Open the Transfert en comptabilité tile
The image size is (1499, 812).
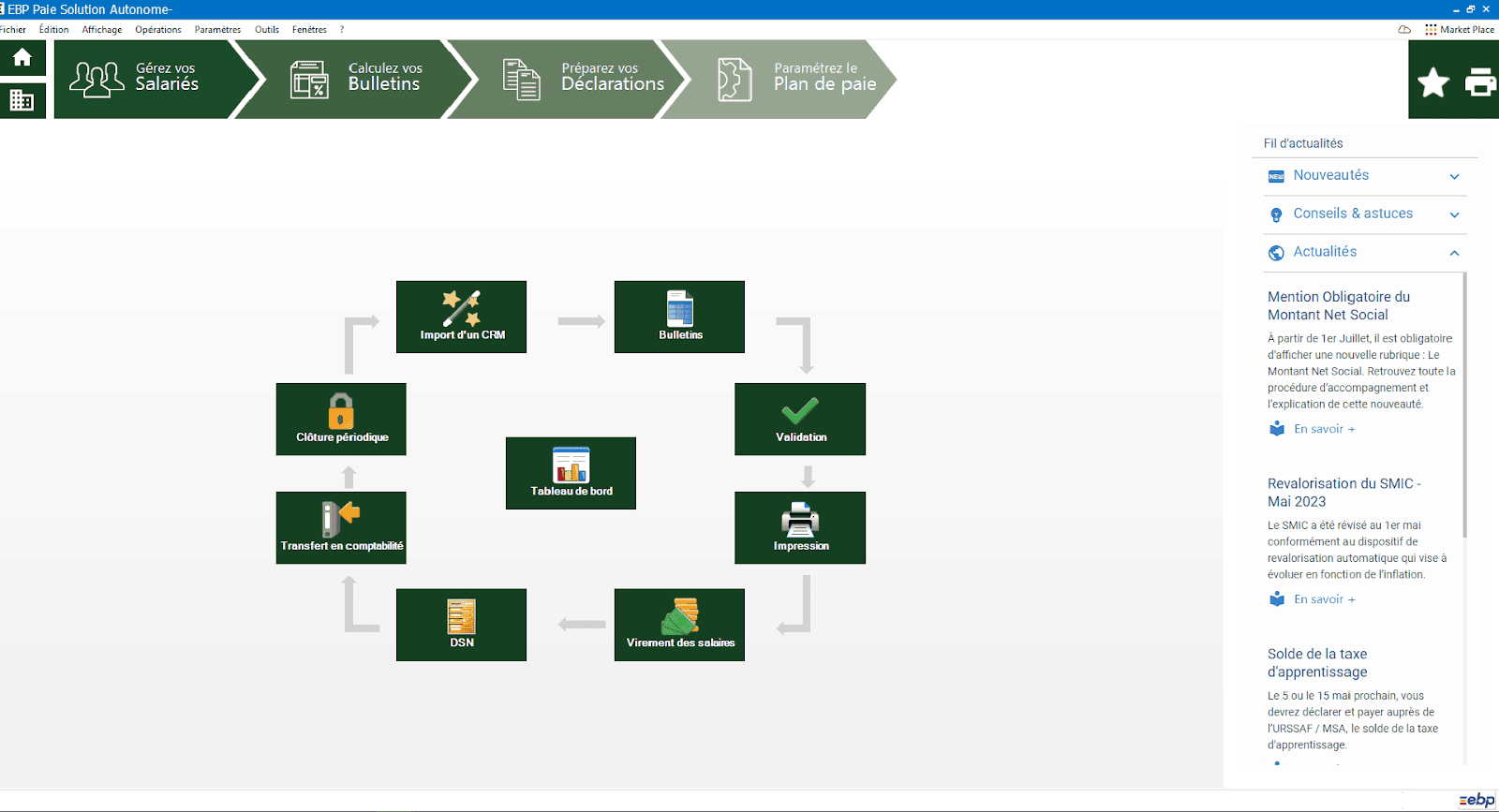(x=341, y=527)
